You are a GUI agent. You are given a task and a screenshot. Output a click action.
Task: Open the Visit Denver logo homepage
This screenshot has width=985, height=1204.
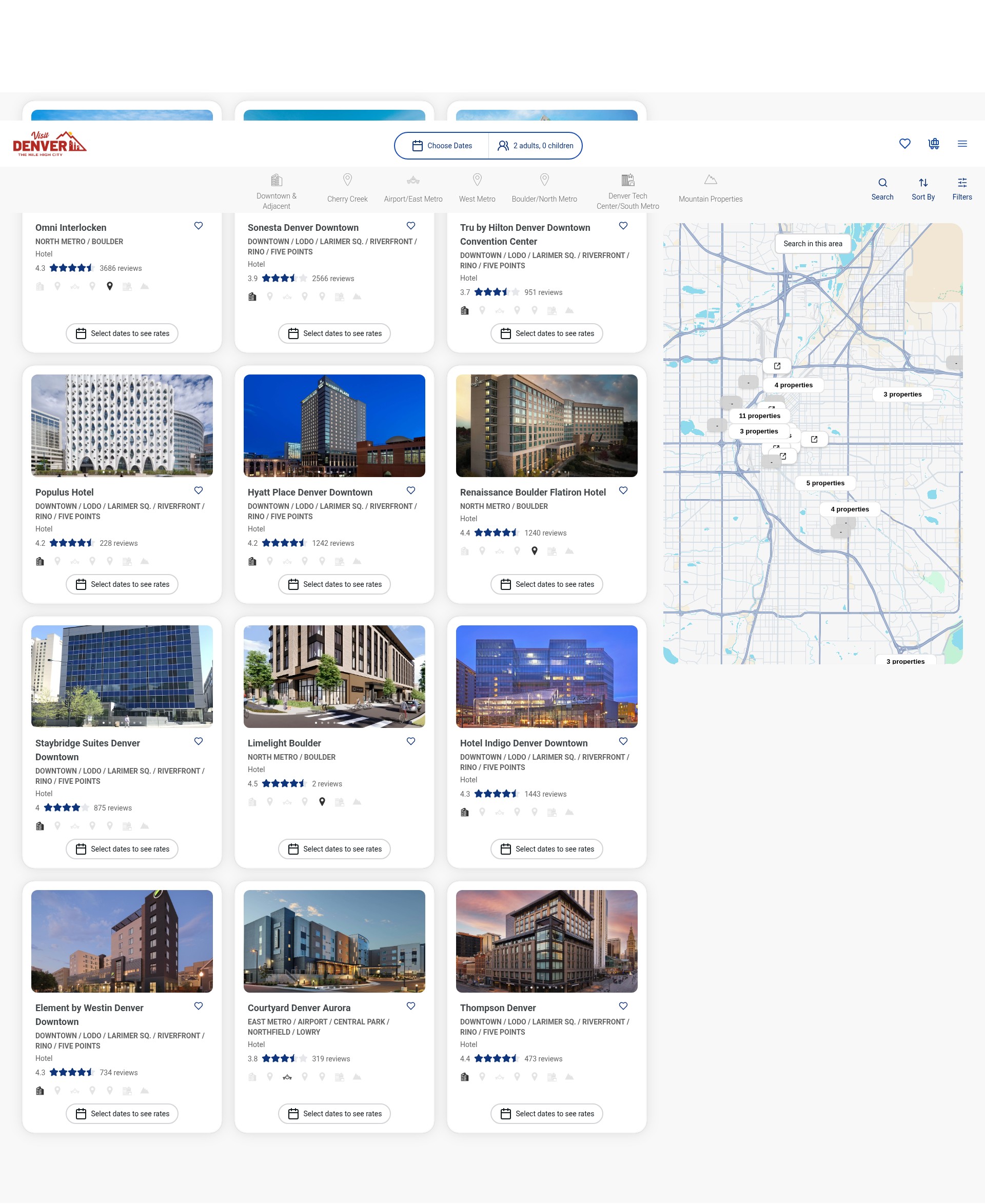point(49,144)
